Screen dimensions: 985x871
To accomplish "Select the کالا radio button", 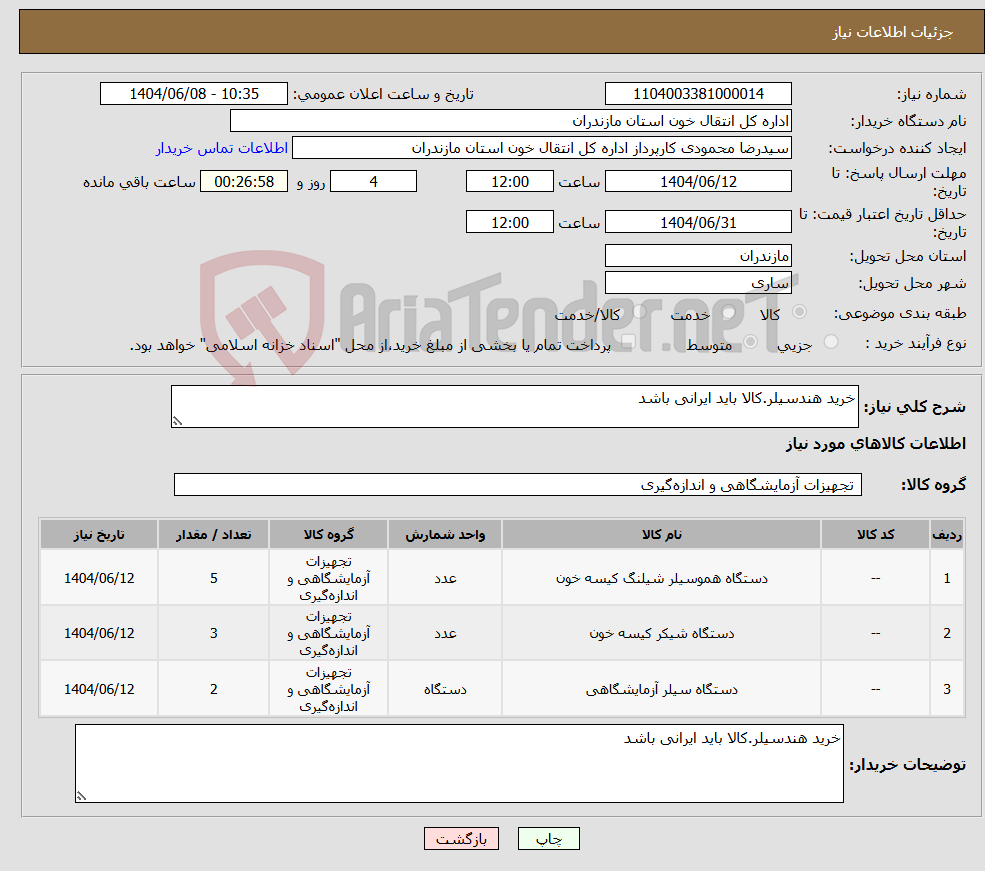I will point(800,311).
